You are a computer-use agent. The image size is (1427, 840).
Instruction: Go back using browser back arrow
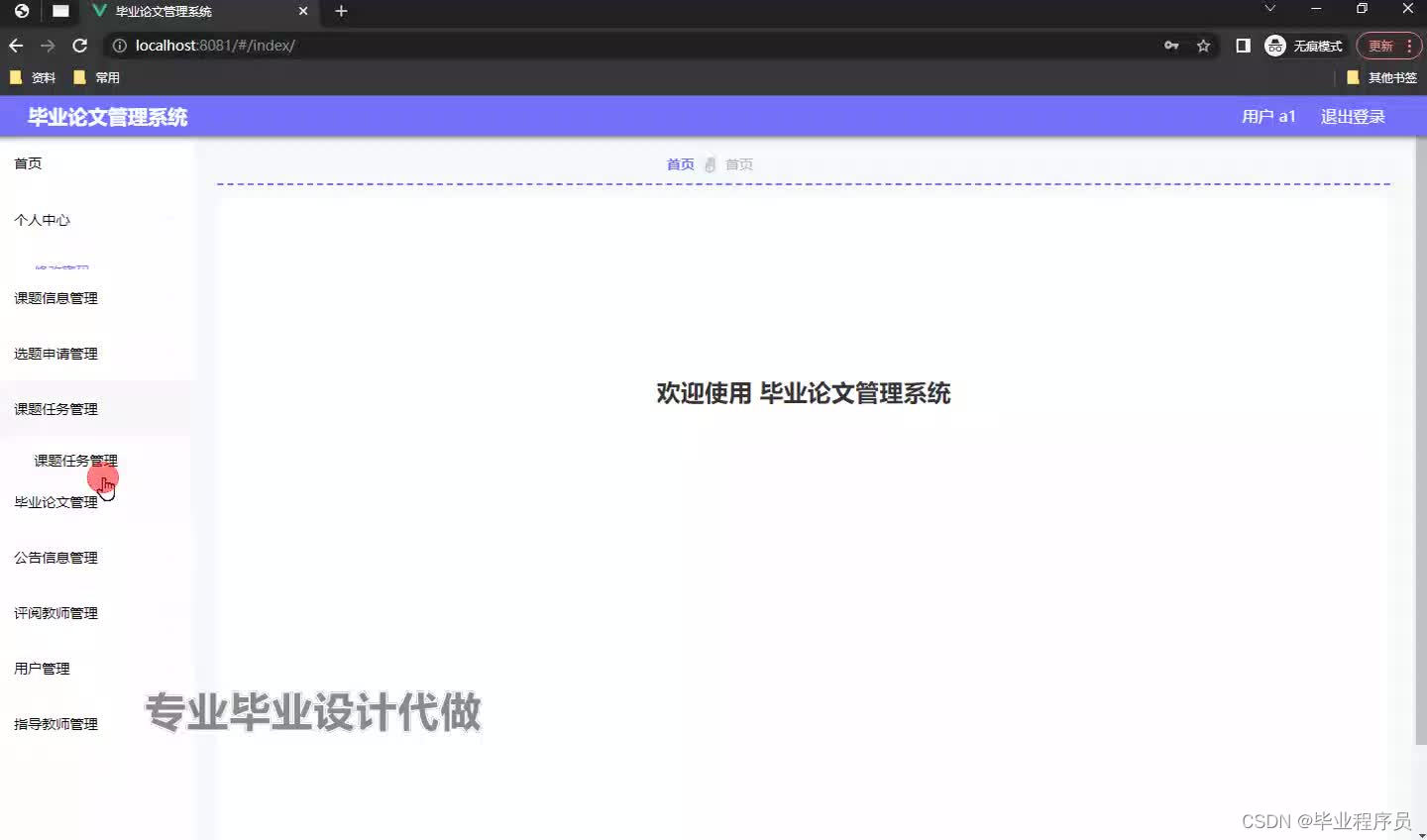point(16,46)
